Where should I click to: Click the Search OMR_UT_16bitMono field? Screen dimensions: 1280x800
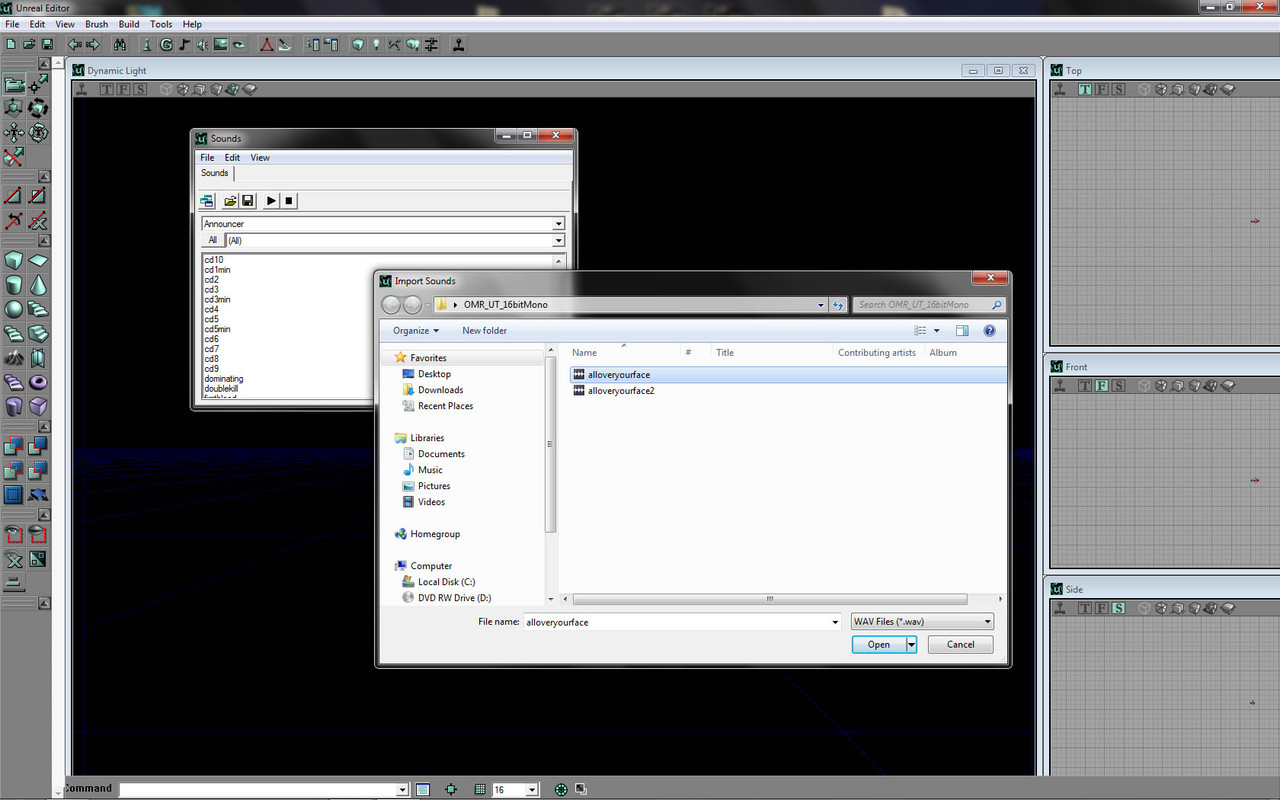pyautogui.click(x=930, y=305)
